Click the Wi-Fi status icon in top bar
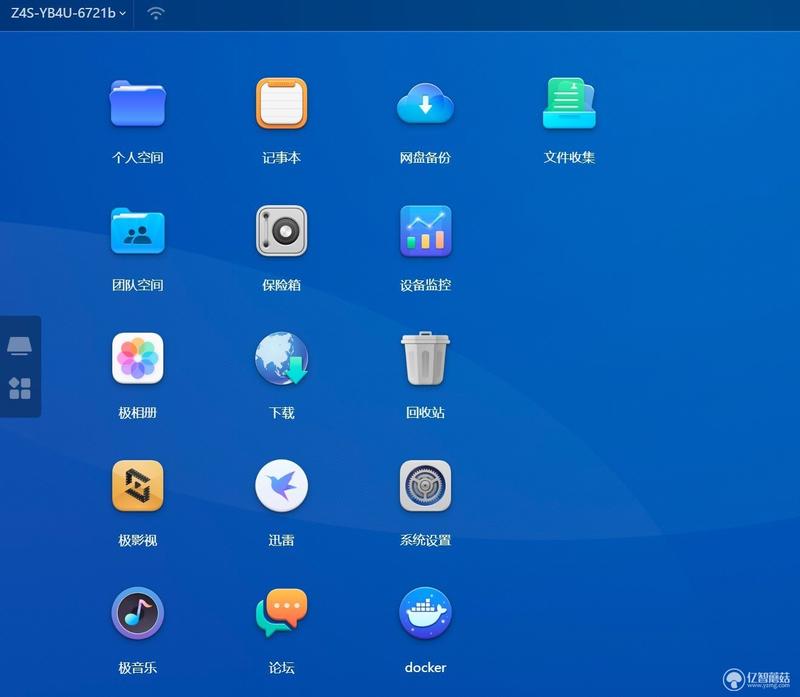The height and width of the screenshot is (697, 800). 156,13
